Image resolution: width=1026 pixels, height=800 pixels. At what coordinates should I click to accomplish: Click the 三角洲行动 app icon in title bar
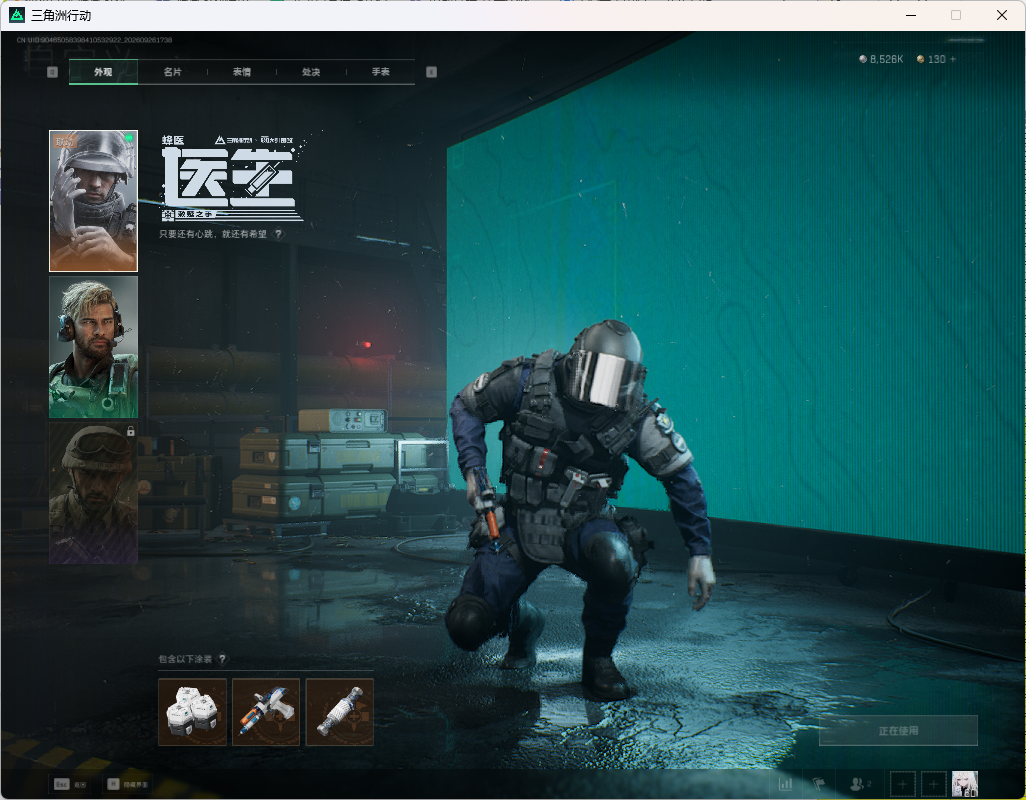tap(17, 14)
